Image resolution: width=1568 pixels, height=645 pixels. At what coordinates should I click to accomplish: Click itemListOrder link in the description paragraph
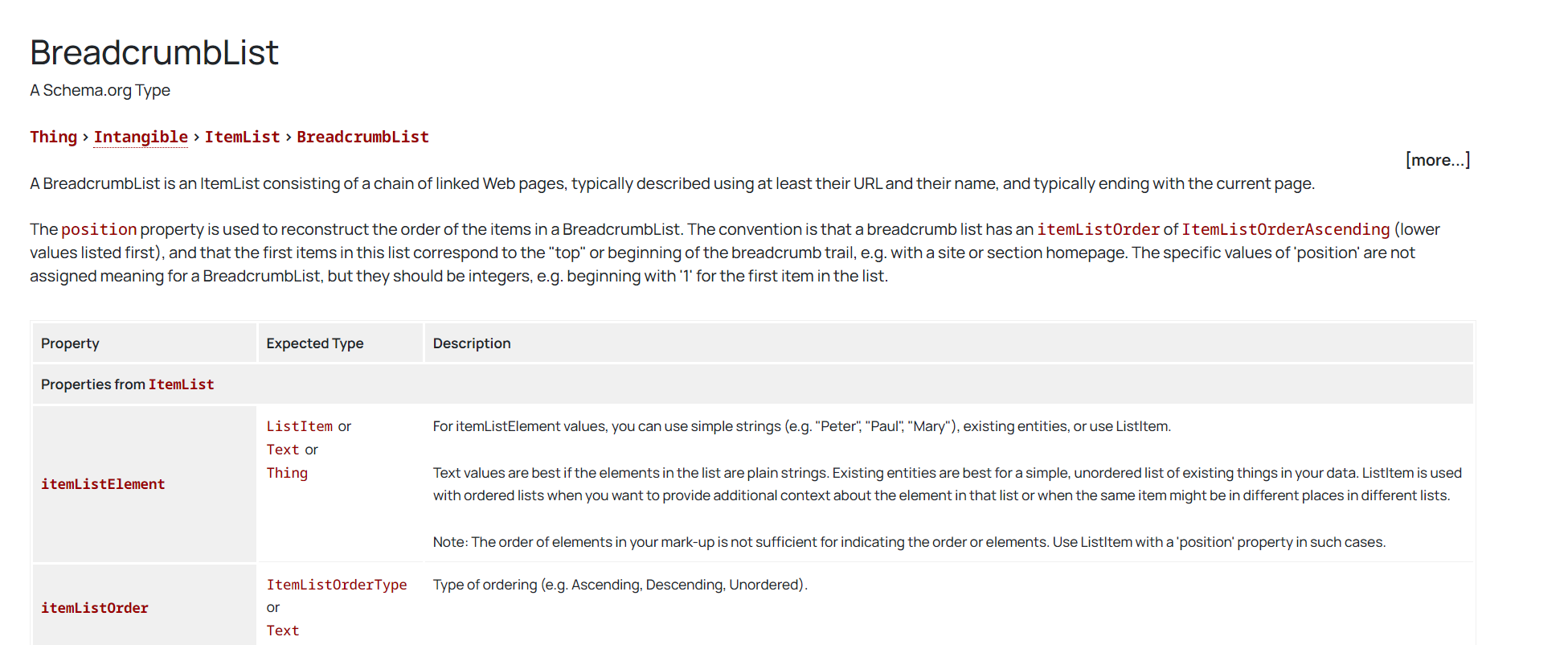click(x=1098, y=230)
